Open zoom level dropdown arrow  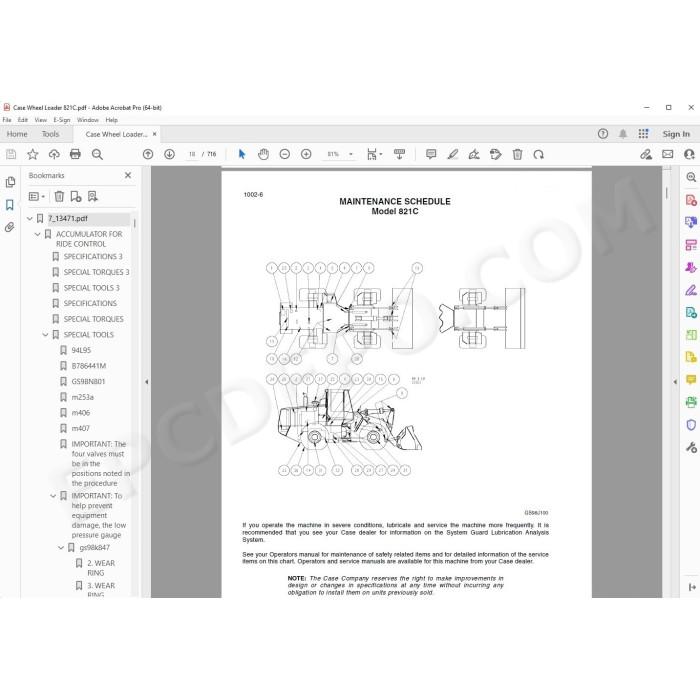tap(351, 154)
